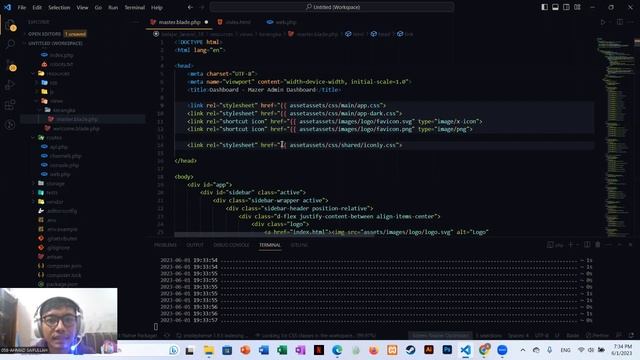Open the Edit menu
Viewport: 640px width, 360px height.
37,7
